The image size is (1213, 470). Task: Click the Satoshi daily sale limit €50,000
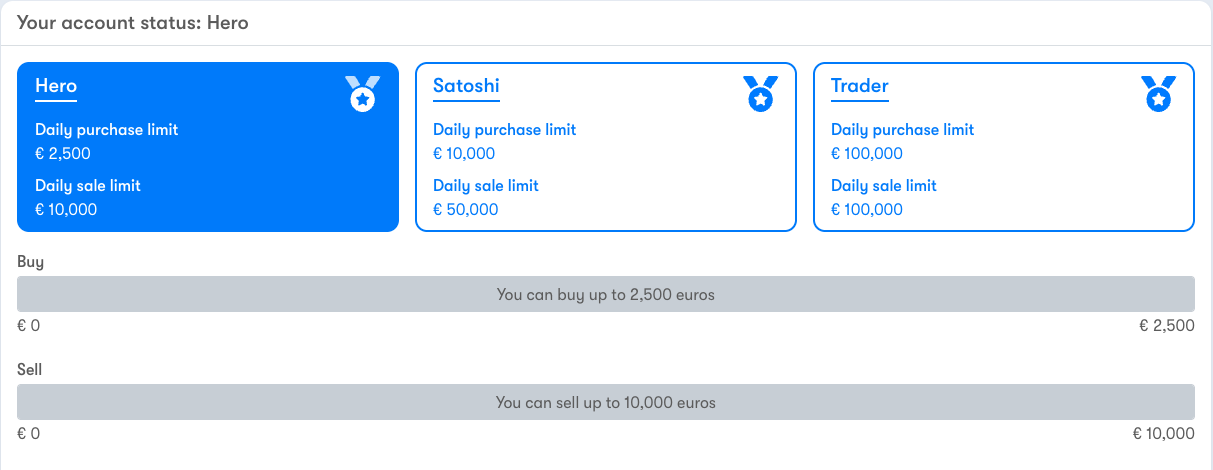[x=466, y=210]
